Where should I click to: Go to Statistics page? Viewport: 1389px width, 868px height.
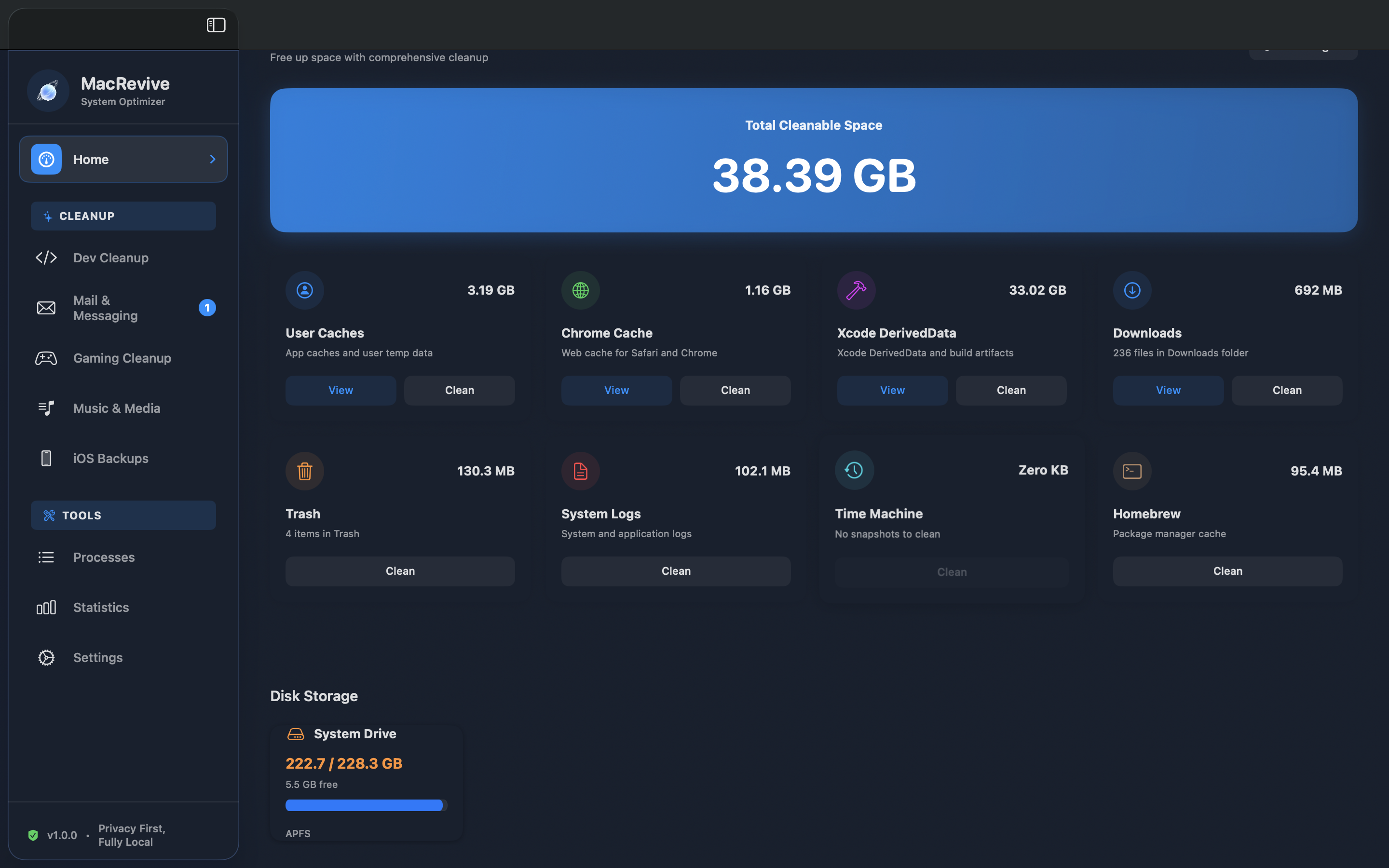pos(101,608)
